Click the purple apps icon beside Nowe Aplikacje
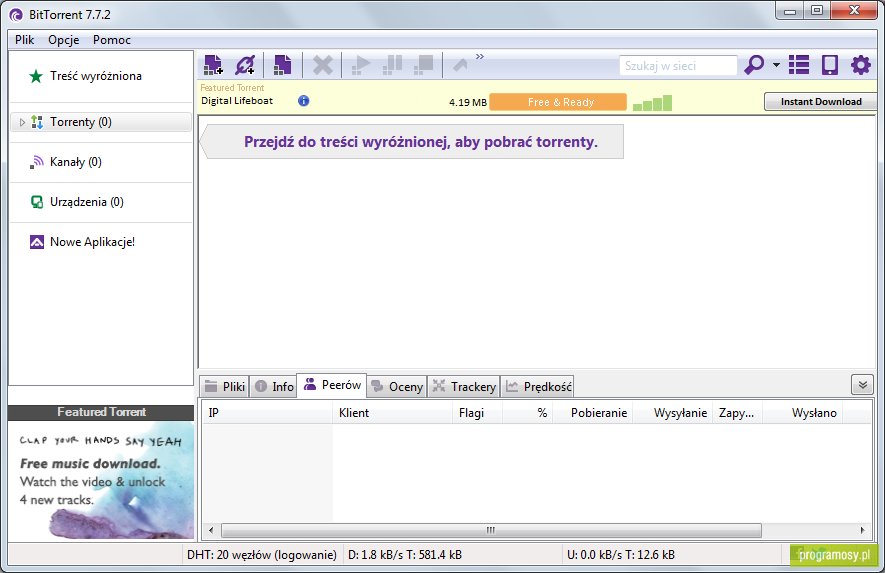 point(37,242)
